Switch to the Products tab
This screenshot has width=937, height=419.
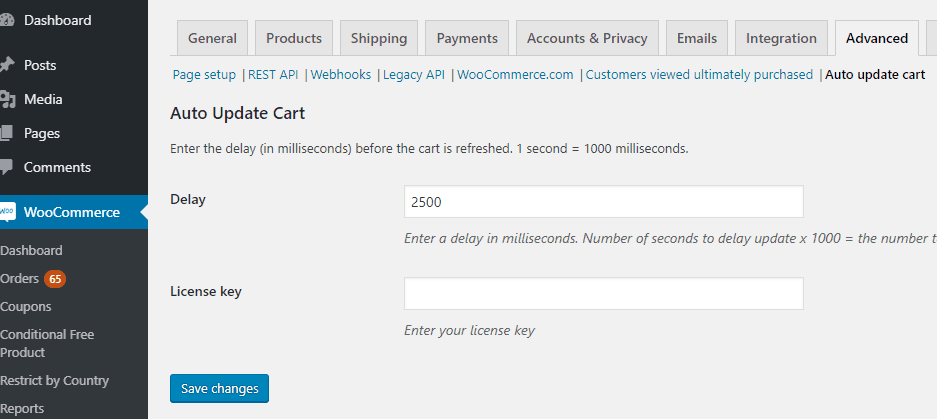[294, 38]
